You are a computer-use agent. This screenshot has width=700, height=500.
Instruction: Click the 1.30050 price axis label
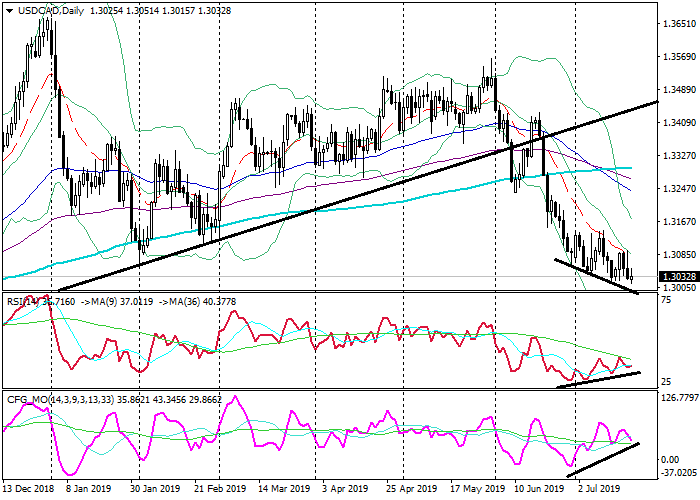pos(679,287)
